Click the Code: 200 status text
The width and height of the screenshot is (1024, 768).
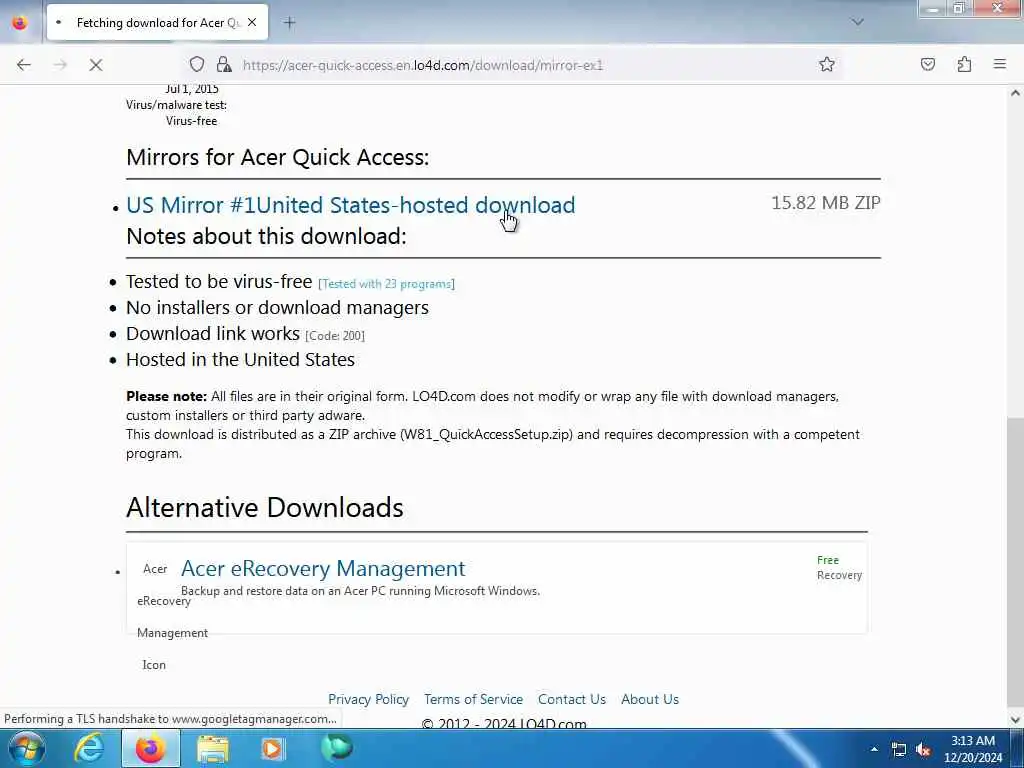(335, 336)
